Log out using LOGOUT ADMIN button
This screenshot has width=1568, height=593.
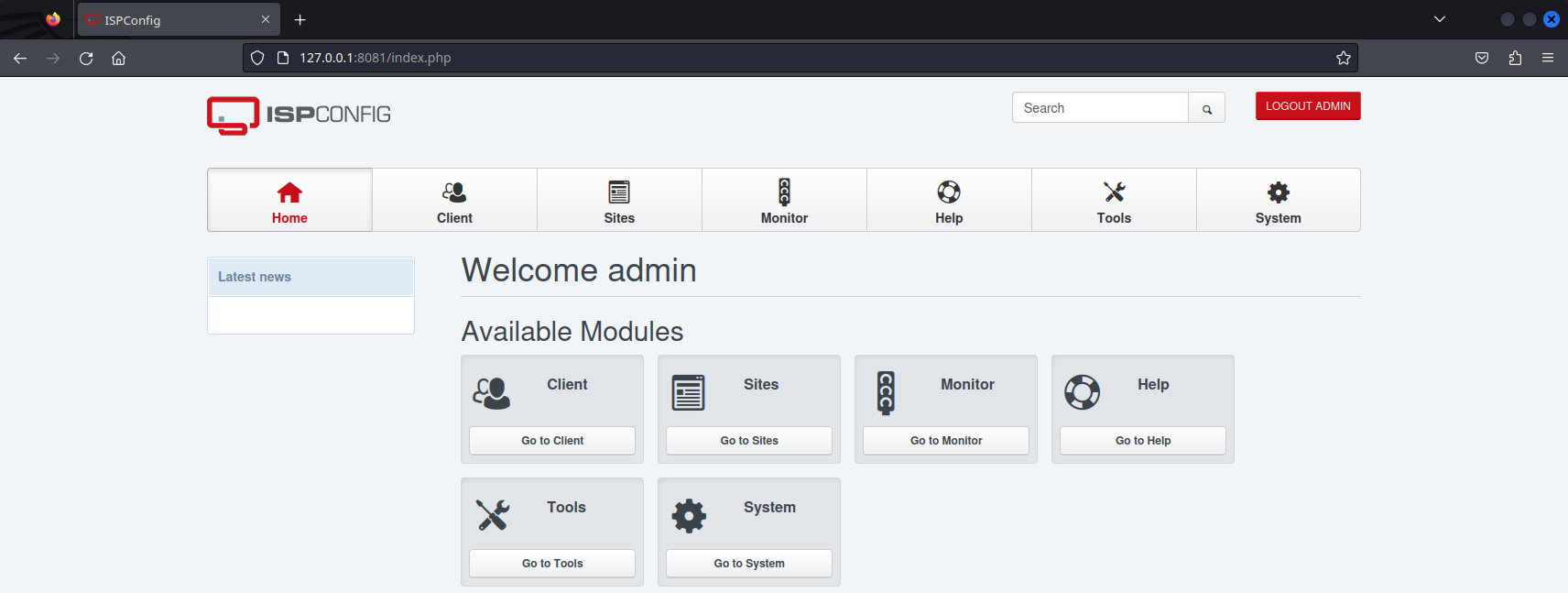pos(1308,106)
